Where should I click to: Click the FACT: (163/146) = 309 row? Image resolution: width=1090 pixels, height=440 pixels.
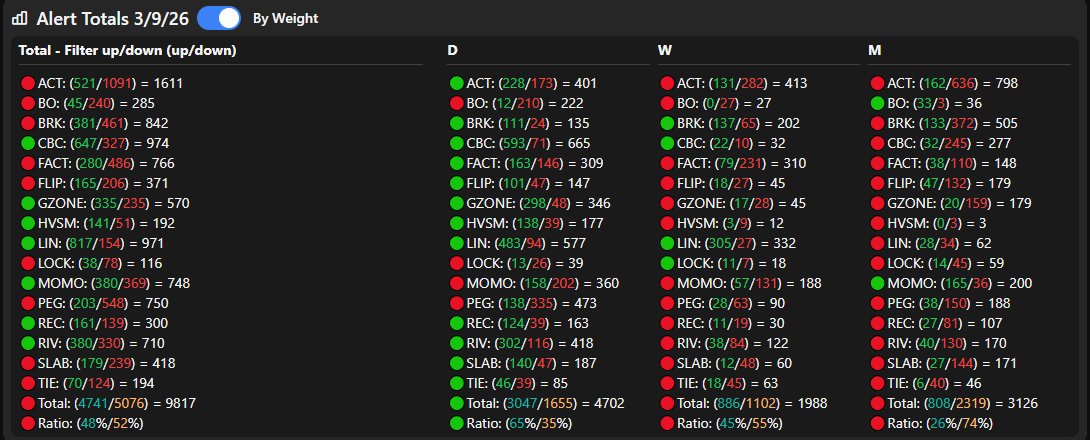[x=527, y=163]
